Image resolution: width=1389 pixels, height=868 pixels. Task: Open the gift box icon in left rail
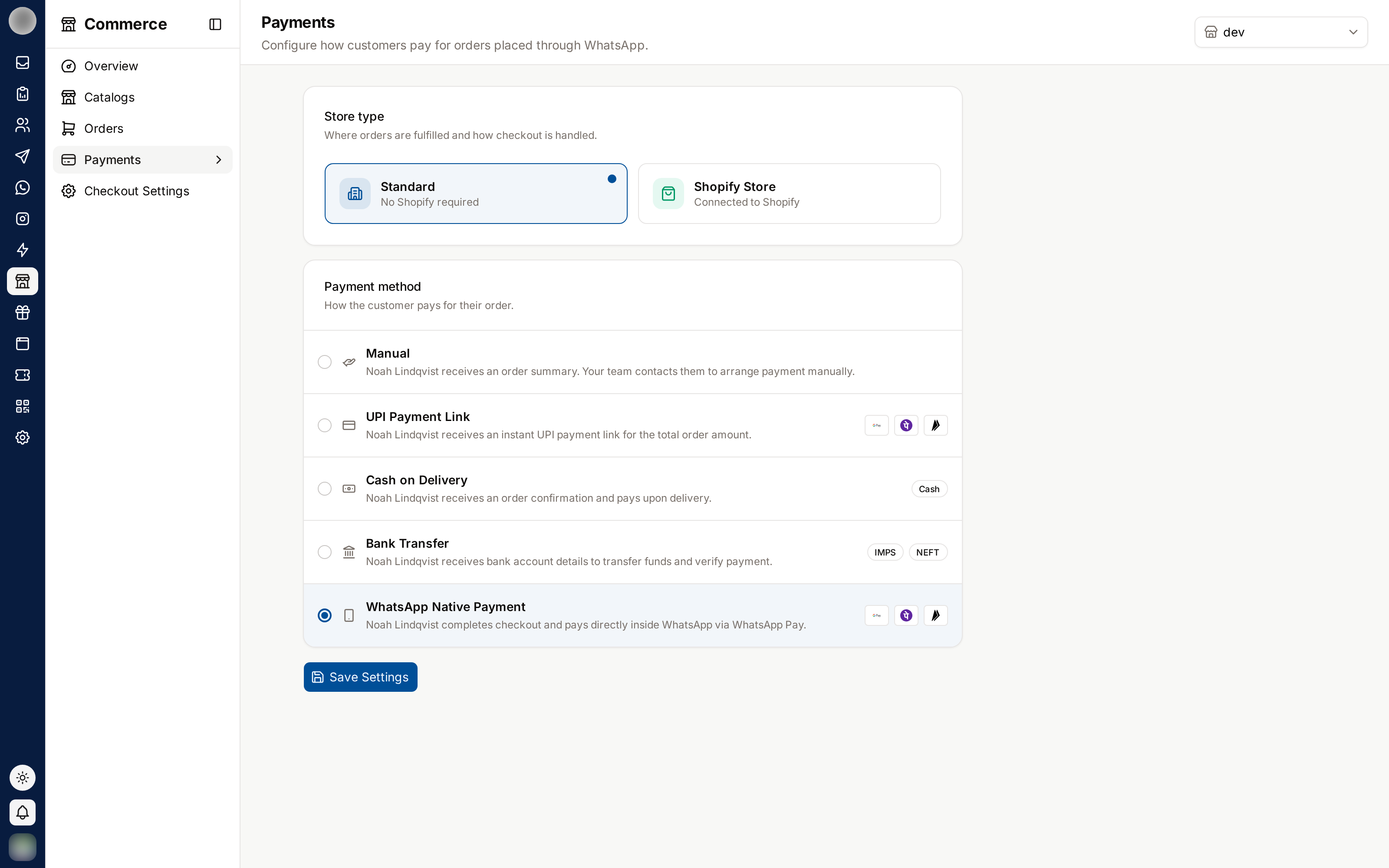tap(23, 313)
